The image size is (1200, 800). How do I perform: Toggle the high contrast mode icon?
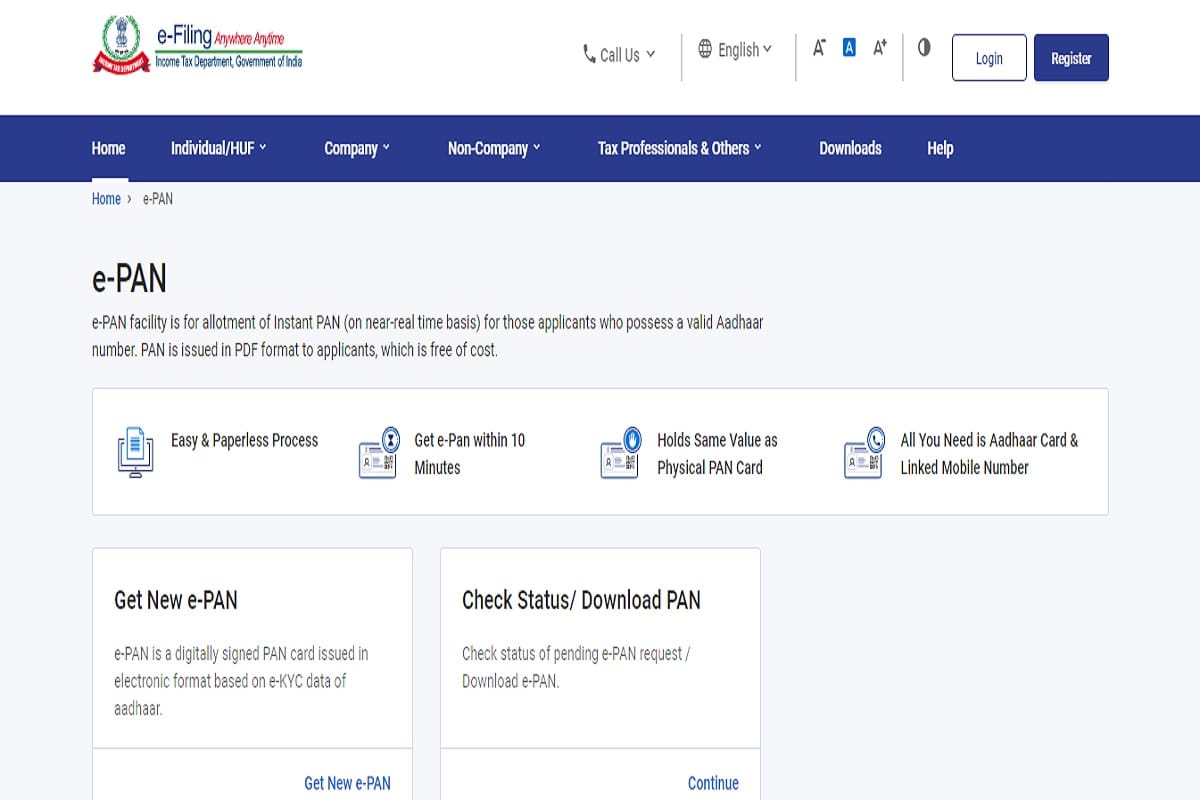click(924, 47)
